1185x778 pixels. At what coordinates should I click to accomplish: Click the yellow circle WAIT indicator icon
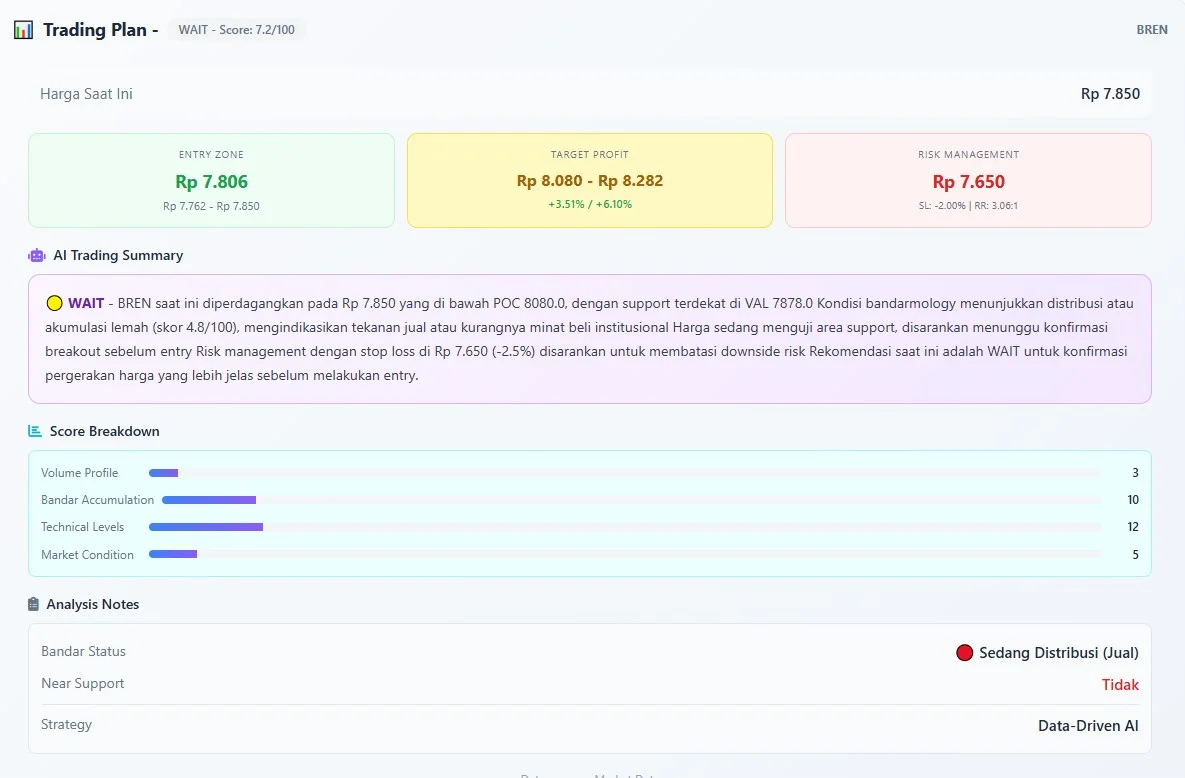55,303
